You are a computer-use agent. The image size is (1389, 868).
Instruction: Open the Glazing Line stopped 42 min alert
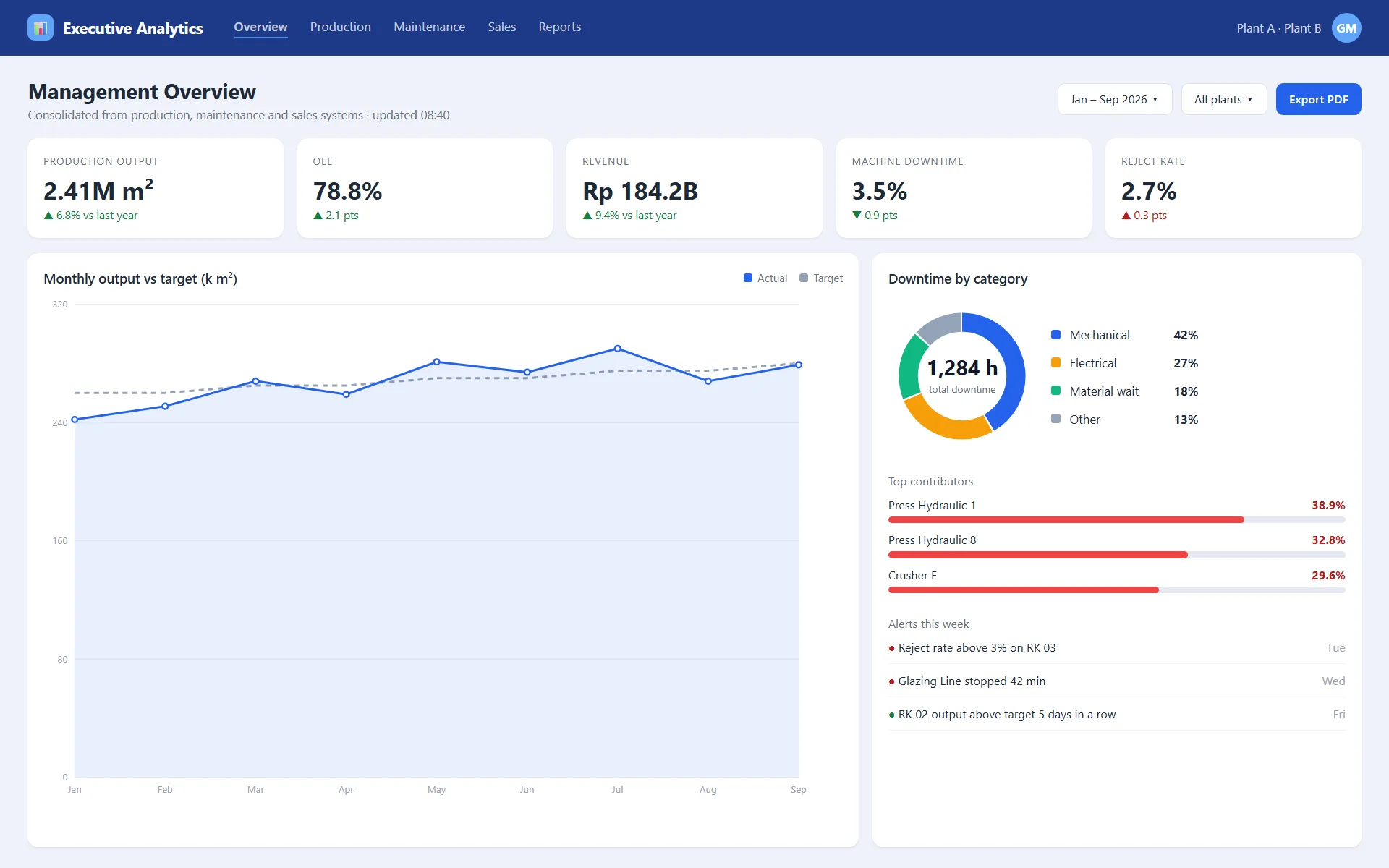coord(1117,681)
